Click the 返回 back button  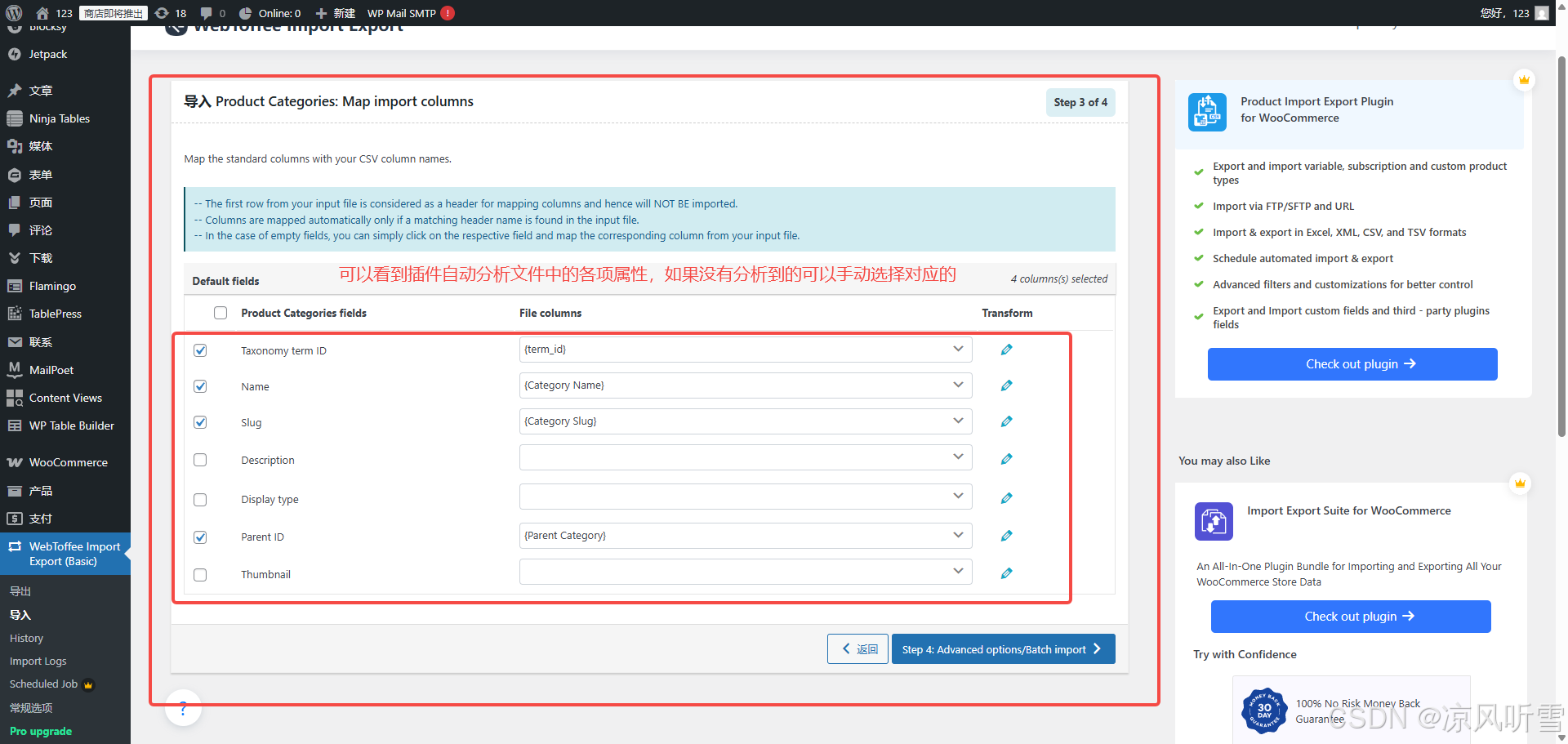pyautogui.click(x=857, y=649)
